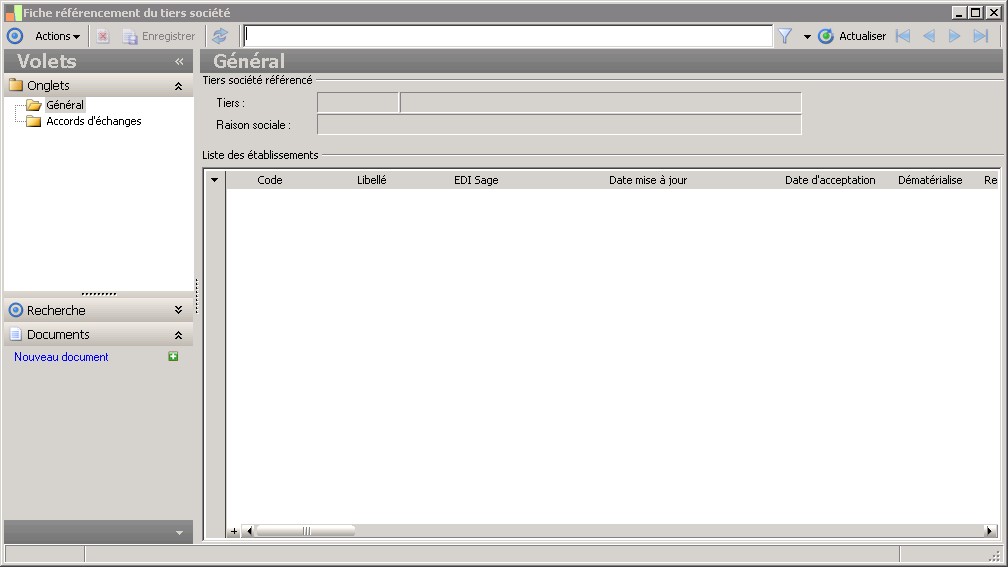Open the grid column selector arrow

[x=215, y=180]
